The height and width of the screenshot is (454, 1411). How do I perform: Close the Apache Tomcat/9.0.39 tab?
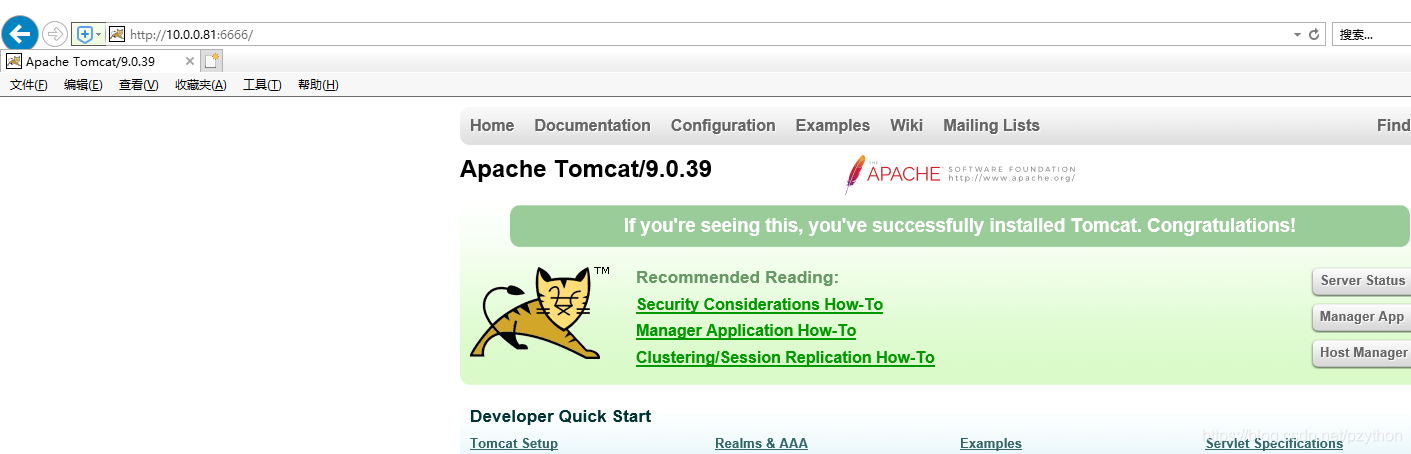tap(190, 61)
